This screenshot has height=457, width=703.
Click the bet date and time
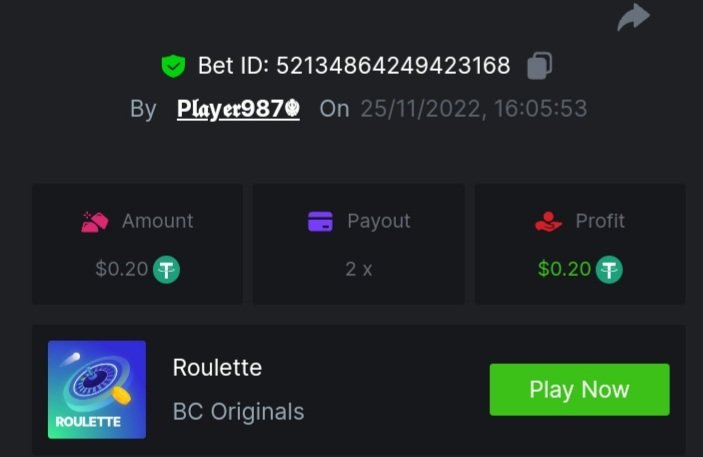click(x=473, y=109)
